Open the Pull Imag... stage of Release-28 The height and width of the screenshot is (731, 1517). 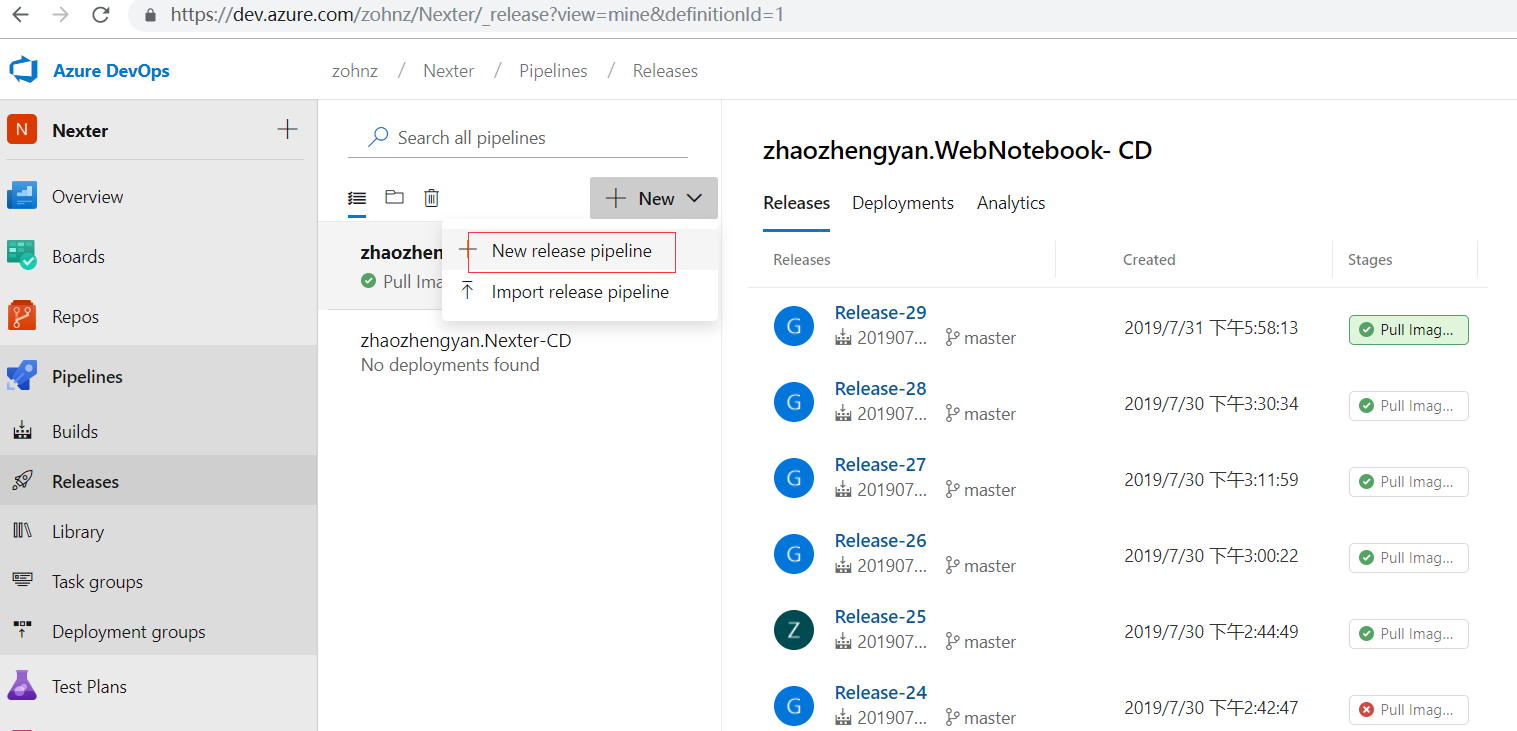pos(1408,406)
